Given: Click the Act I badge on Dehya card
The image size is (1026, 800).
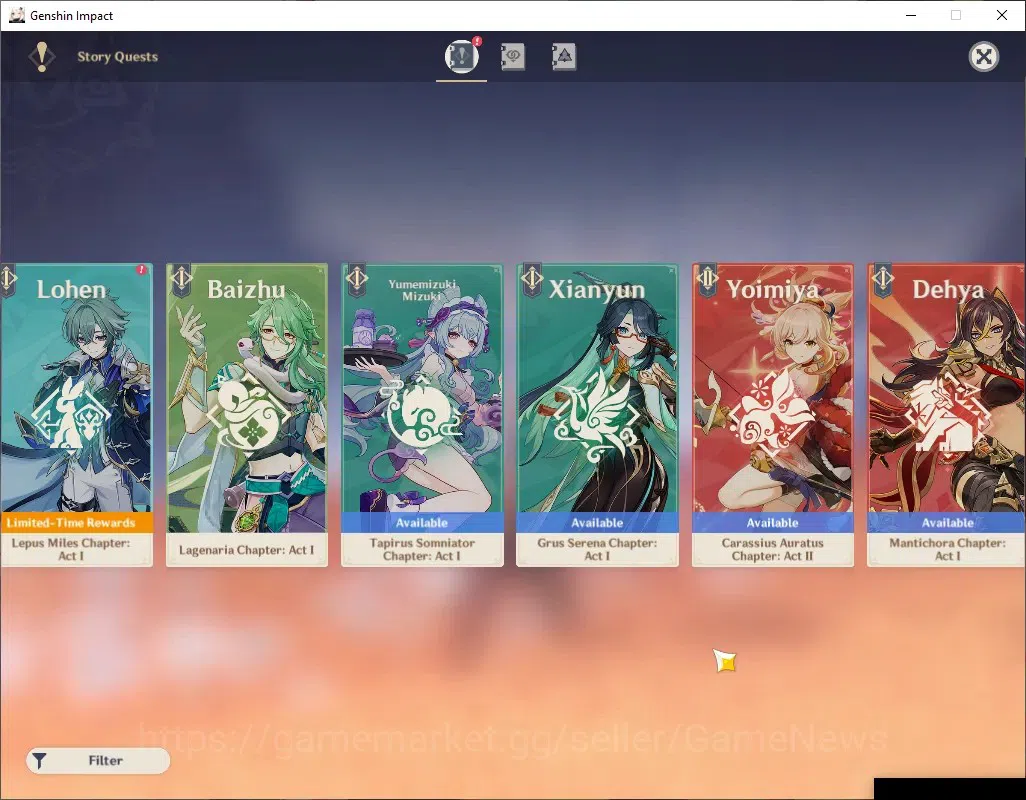Looking at the screenshot, I should coord(883,279).
